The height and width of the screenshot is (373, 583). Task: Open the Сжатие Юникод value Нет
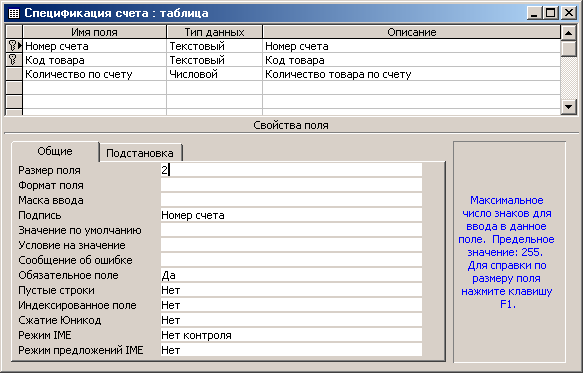point(292,320)
